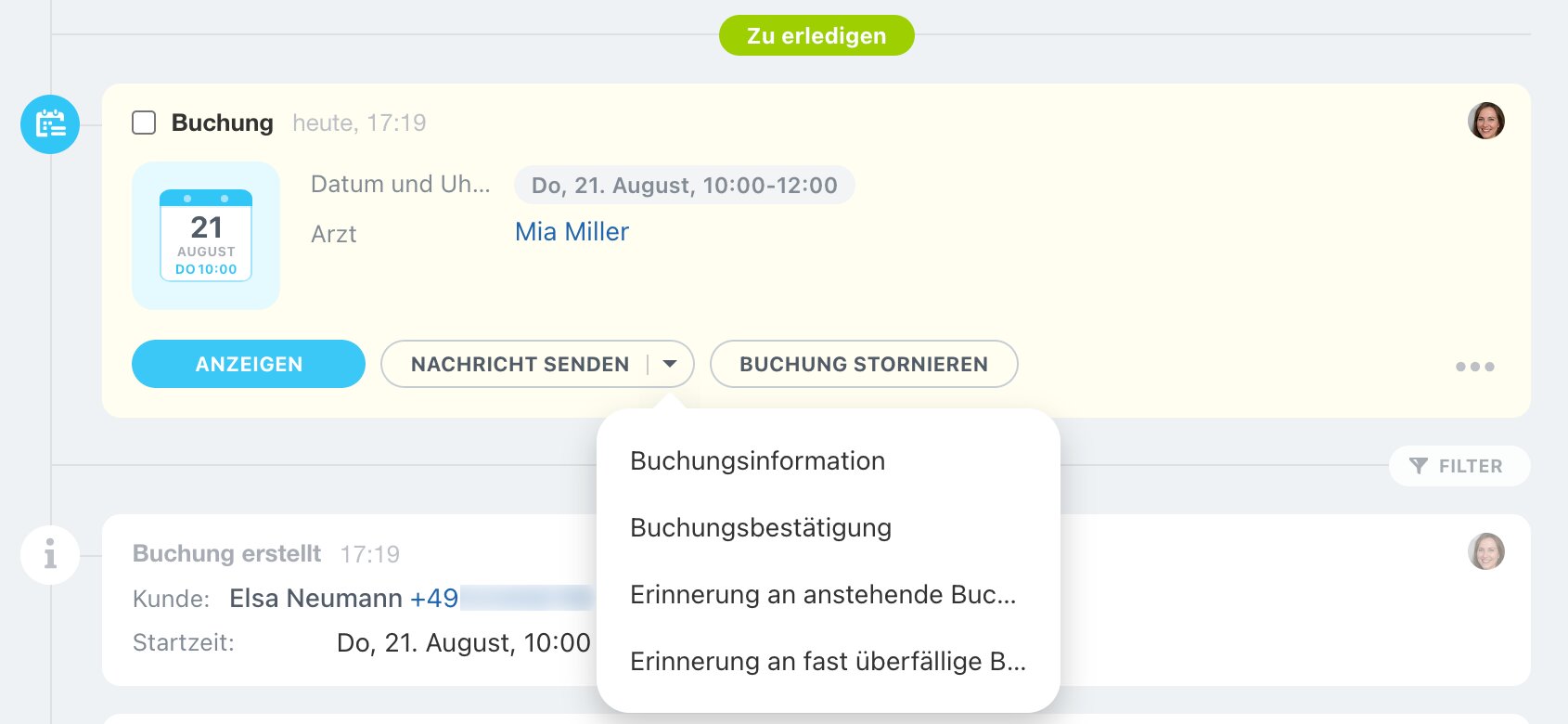Screen dimensions: 1568x724
Task: Click the Zu erledigen green label
Action: click(816, 36)
